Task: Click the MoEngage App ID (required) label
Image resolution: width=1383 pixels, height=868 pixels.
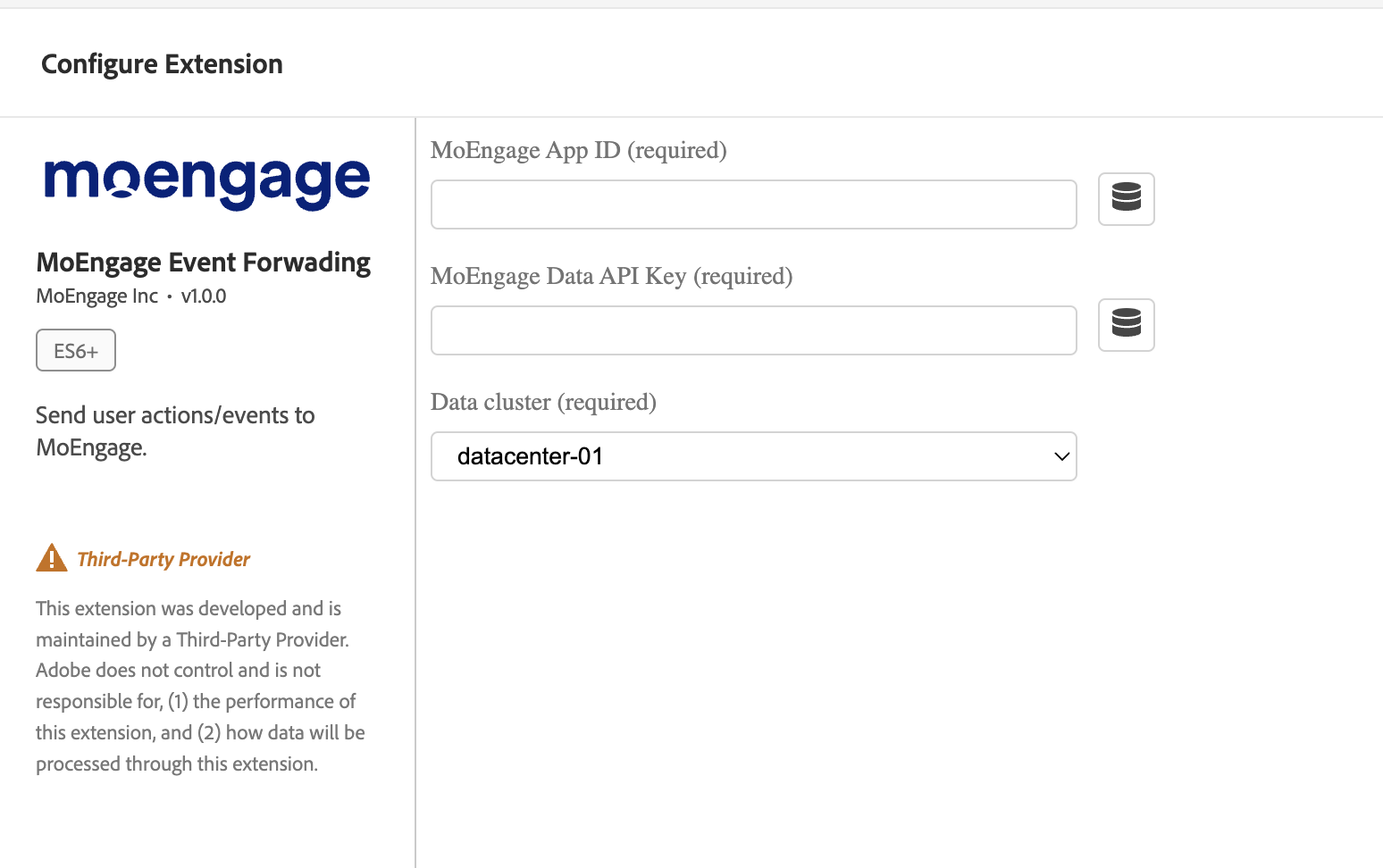Action: [579, 150]
